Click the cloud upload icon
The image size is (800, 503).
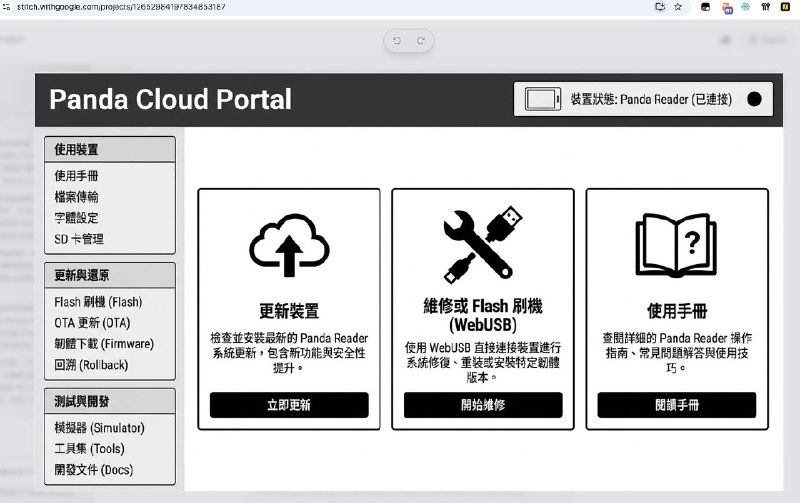pos(289,245)
